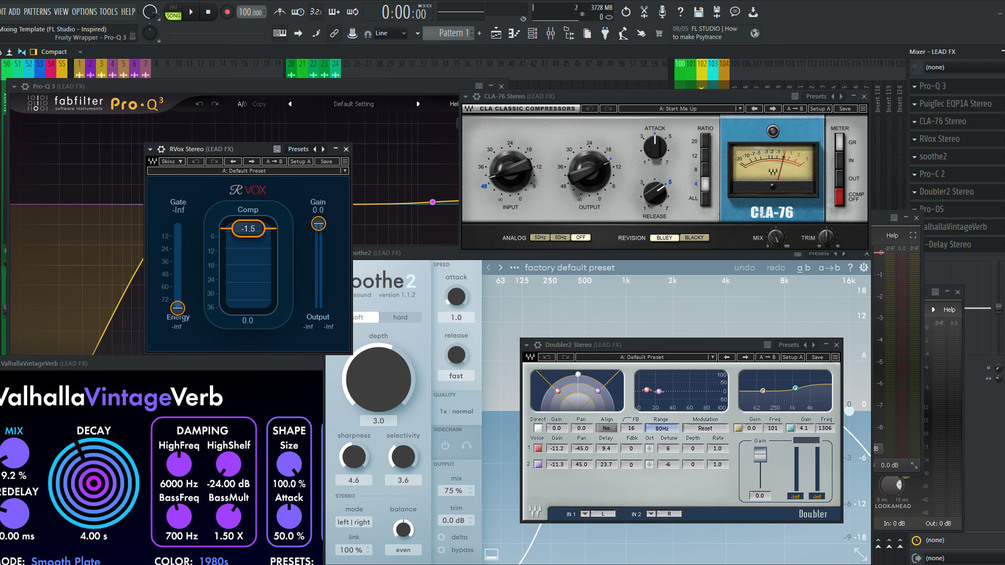Click the undo history circular arrow icon

626,12
